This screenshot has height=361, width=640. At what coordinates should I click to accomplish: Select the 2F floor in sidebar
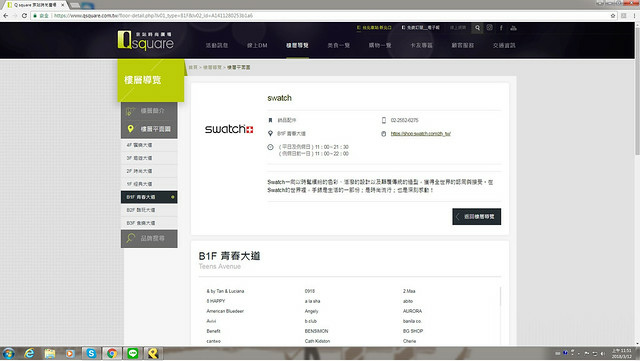pyautogui.click(x=149, y=171)
